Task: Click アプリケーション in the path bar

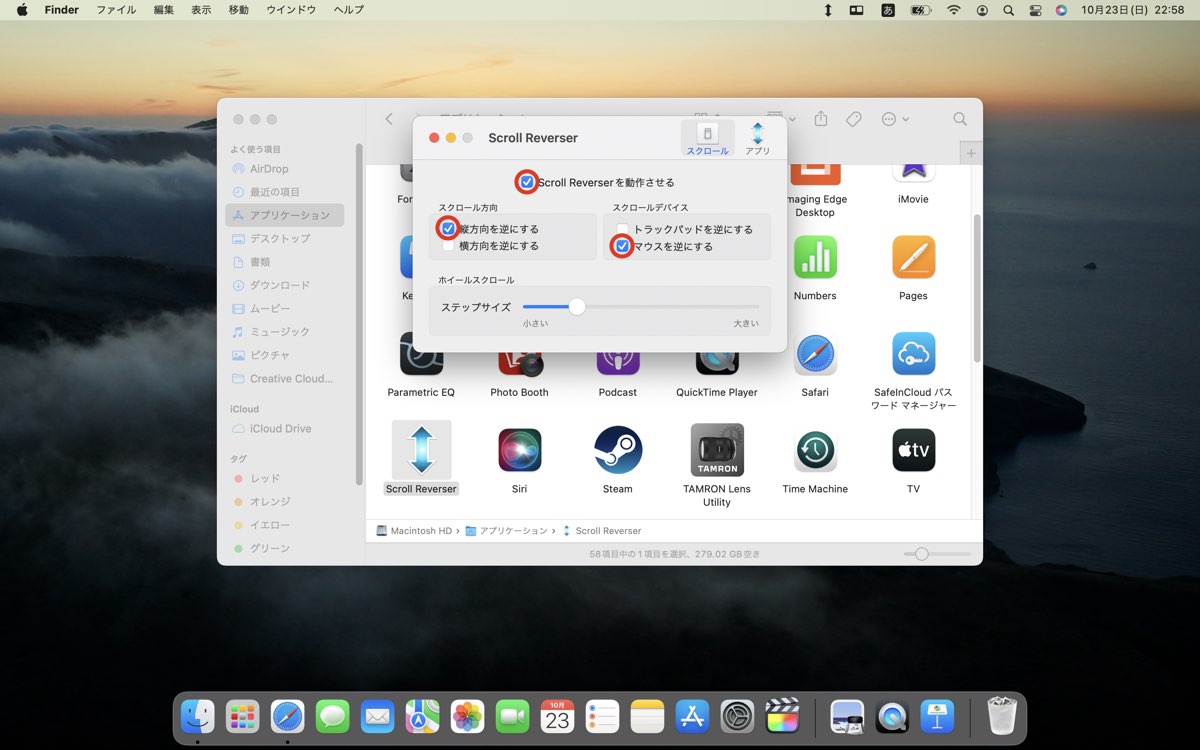Action: [514, 530]
